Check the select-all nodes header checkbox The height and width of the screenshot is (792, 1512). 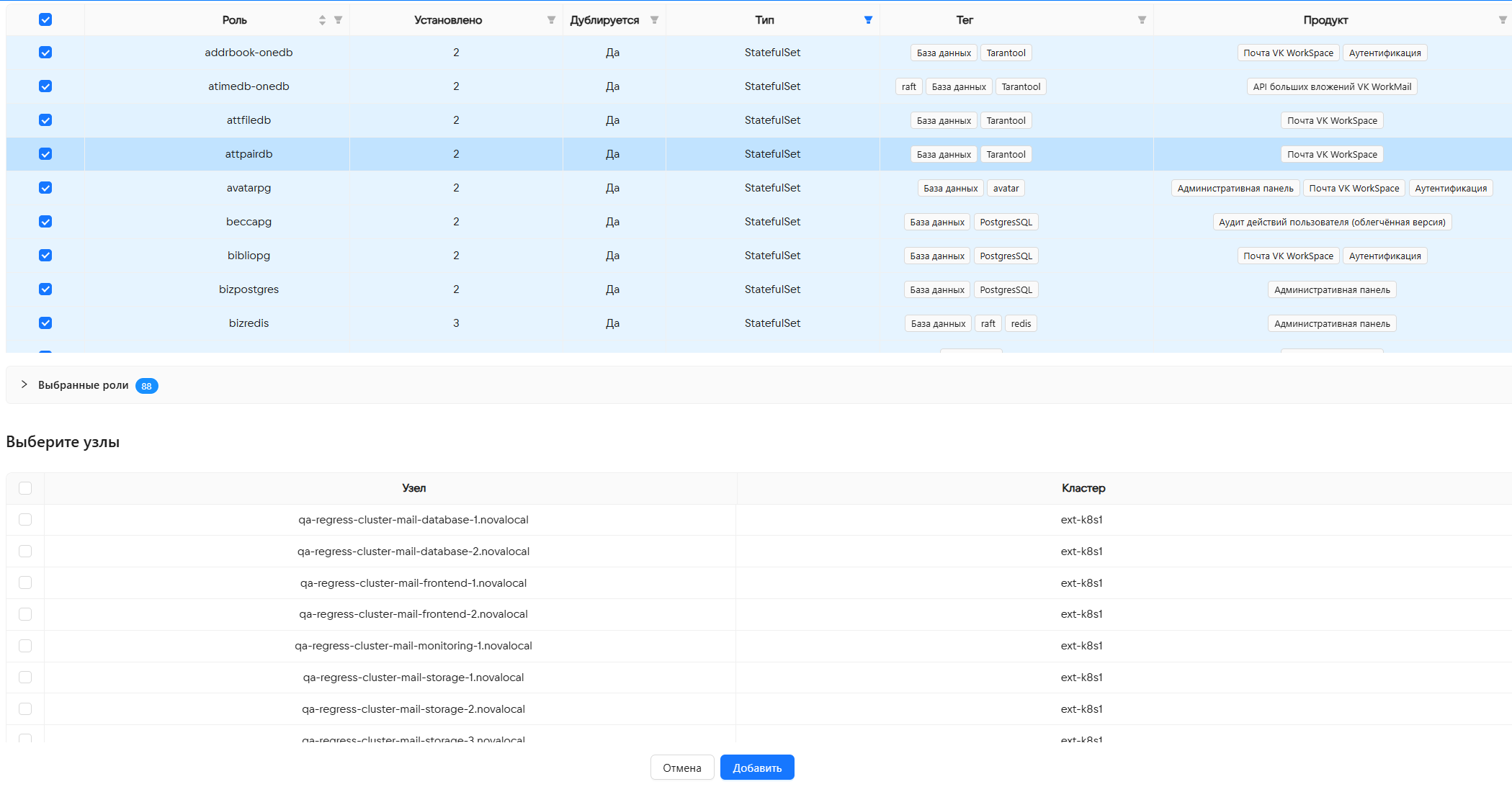(x=25, y=488)
